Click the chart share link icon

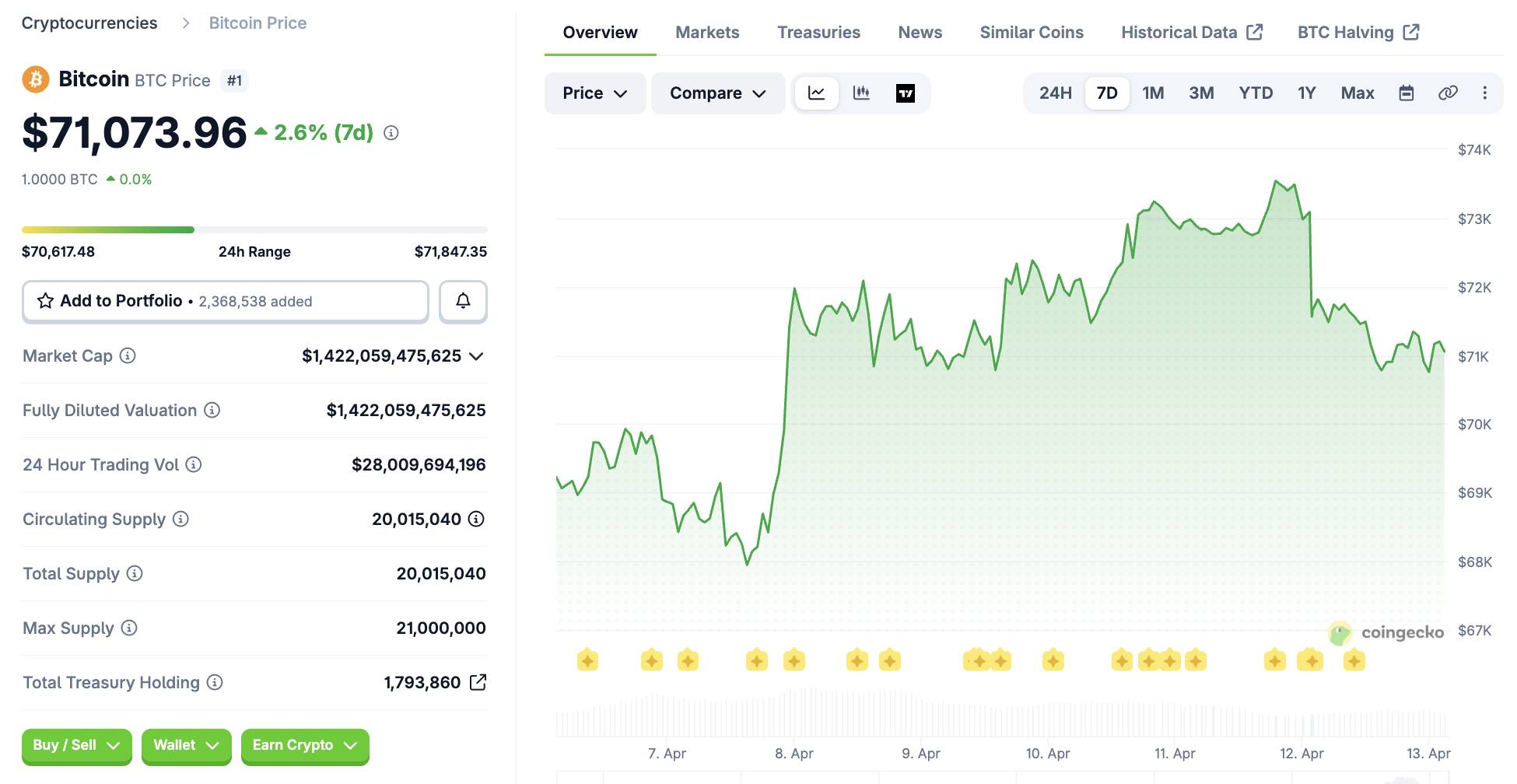1448,93
